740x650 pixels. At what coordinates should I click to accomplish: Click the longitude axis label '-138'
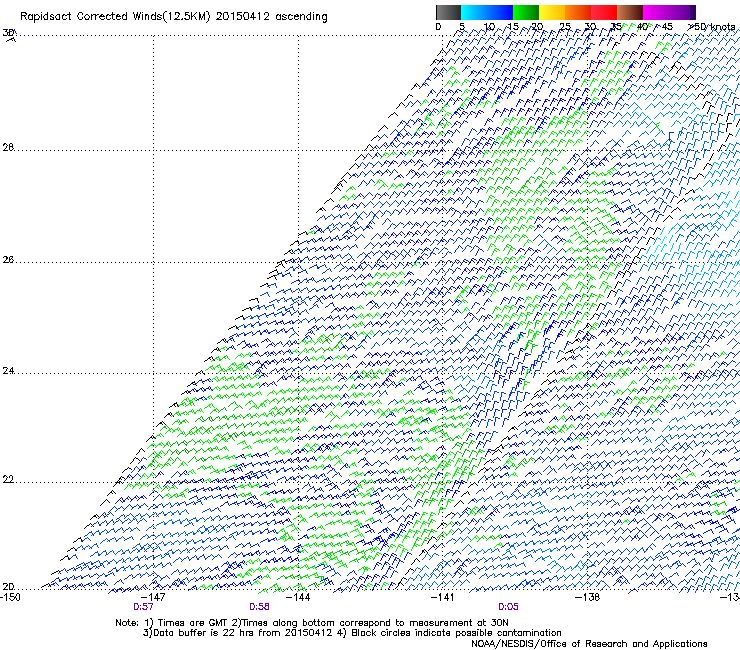(588, 597)
